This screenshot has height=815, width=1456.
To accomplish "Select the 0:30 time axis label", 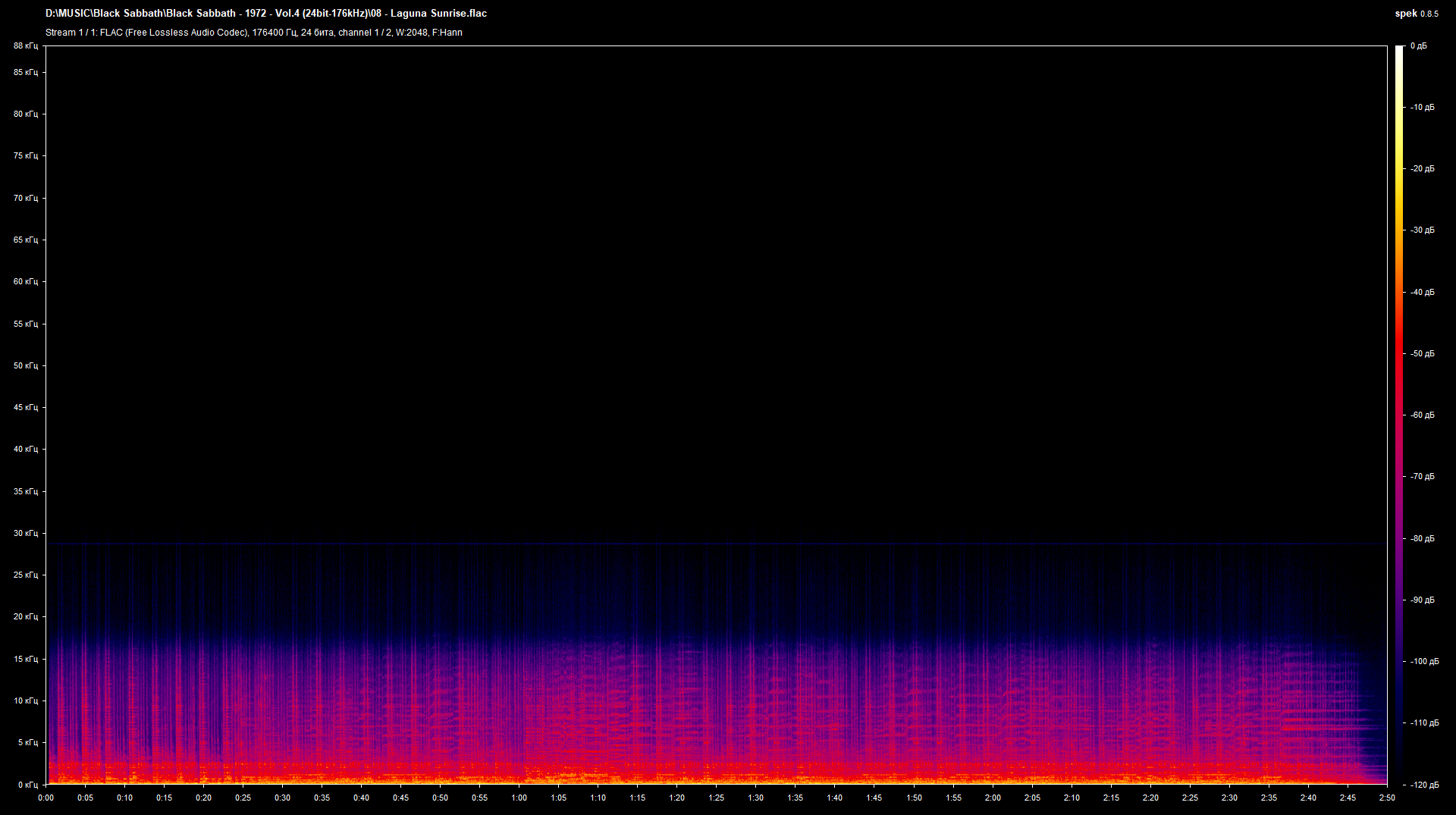I will pos(283,798).
